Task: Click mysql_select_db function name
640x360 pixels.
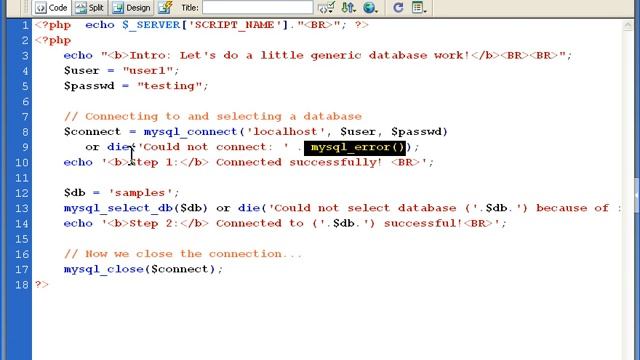Action: [118, 208]
